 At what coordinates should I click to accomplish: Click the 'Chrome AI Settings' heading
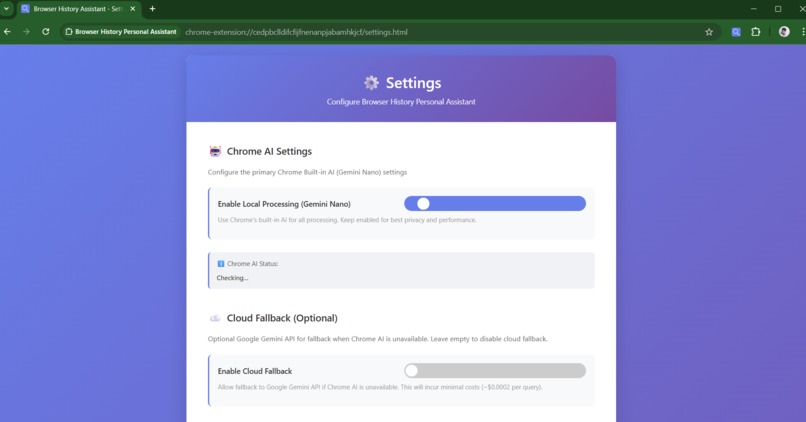coord(269,151)
